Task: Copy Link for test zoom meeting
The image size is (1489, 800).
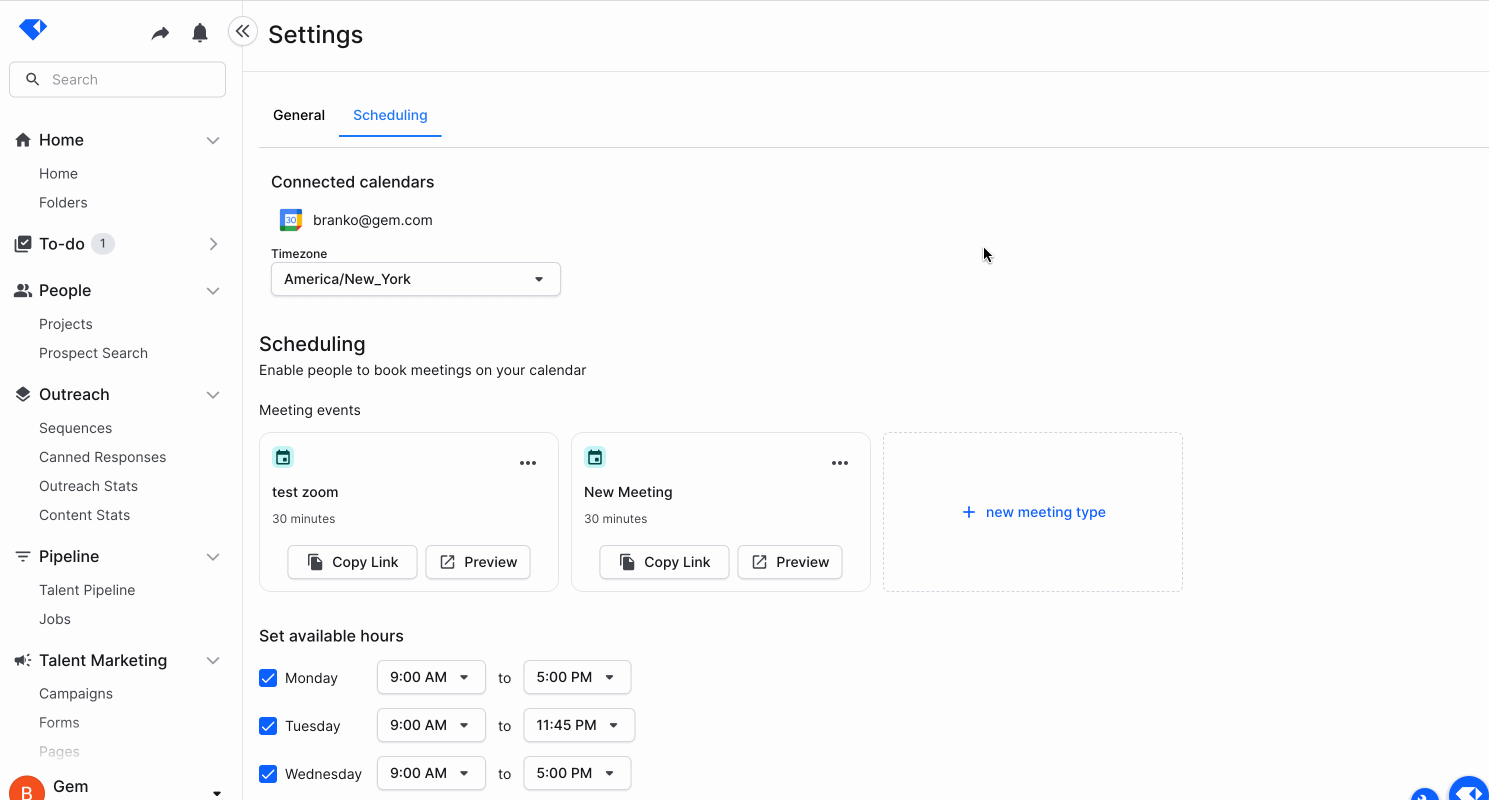Action: pyautogui.click(x=352, y=562)
